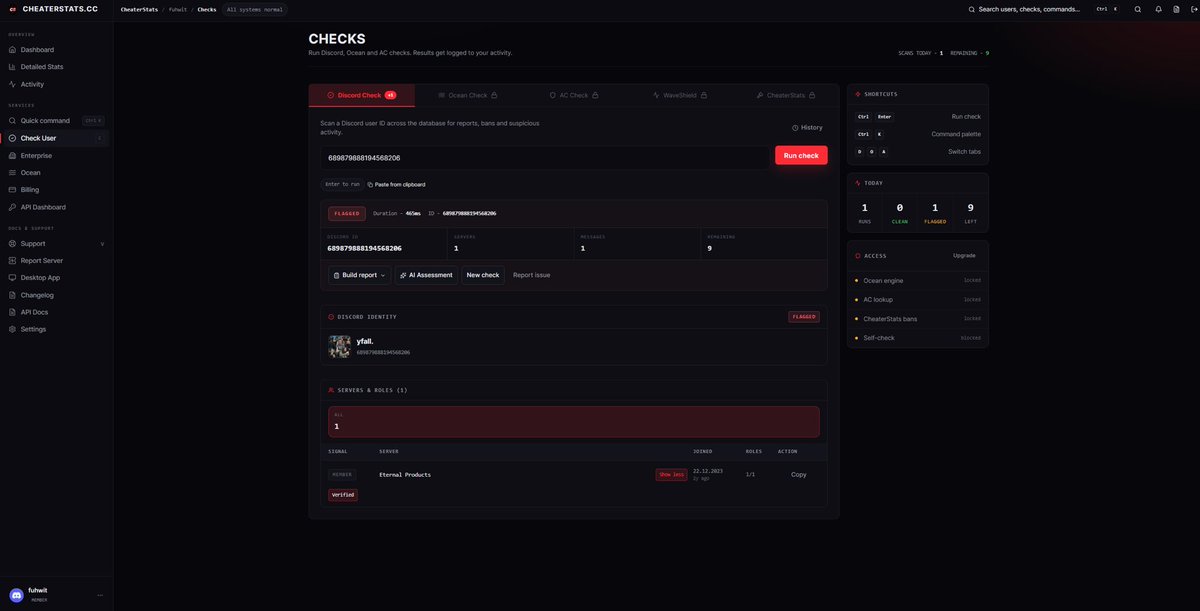1200x611 pixels.
Task: Open the Build report dropdown
Action: [x=359, y=275]
